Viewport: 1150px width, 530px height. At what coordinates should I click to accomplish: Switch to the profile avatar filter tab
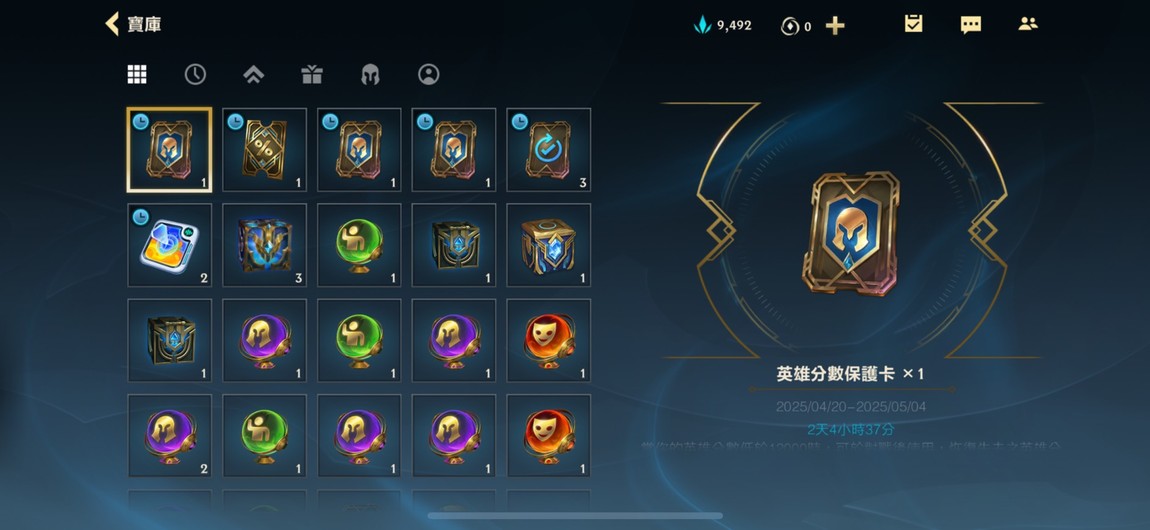428,74
